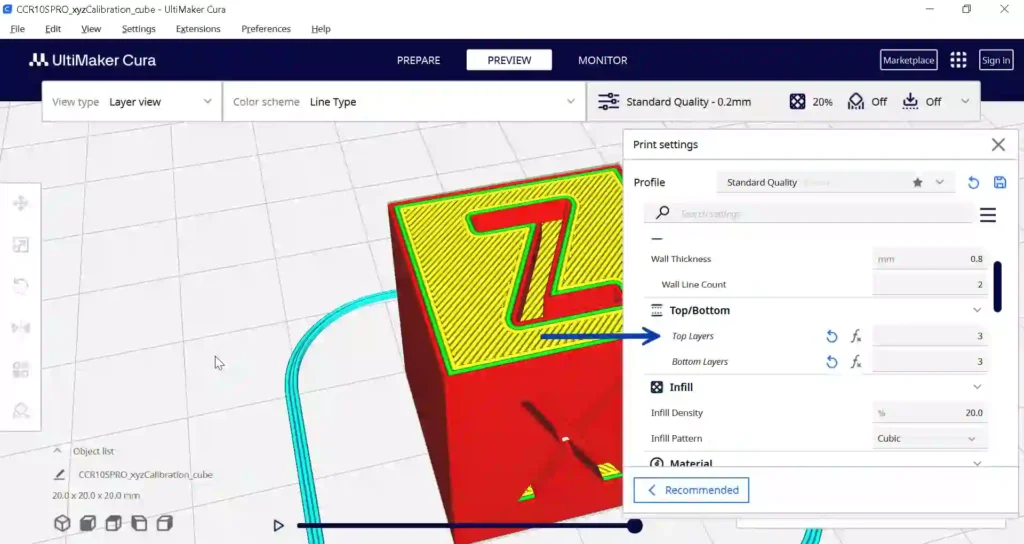
Task: Close the Print settings panel
Action: [998, 144]
